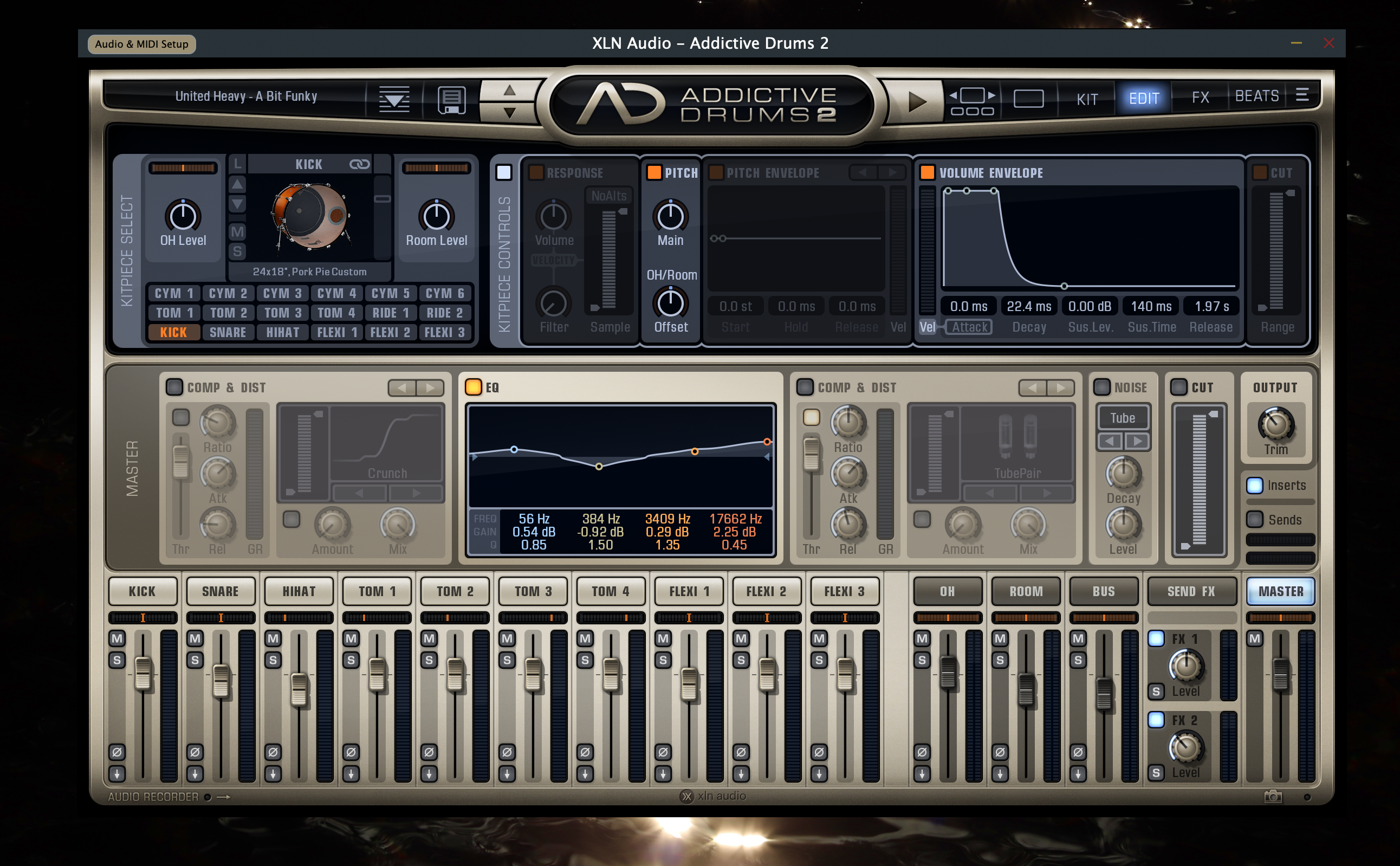Switch to the EDIT tab

click(x=1144, y=99)
